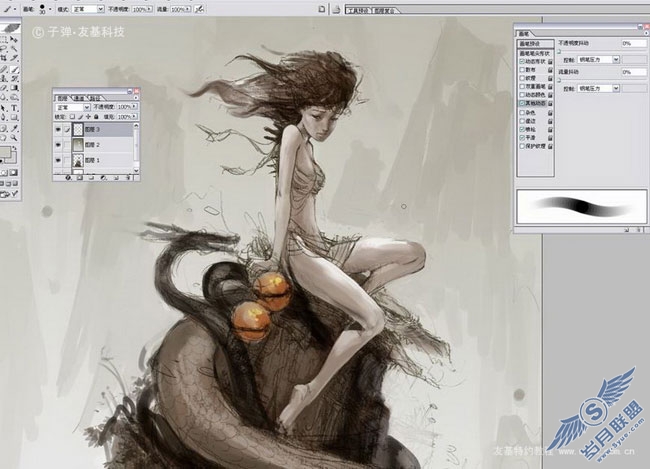Enable 纹理 texture checkbox
This screenshot has height=469, width=650.
(x=522, y=78)
